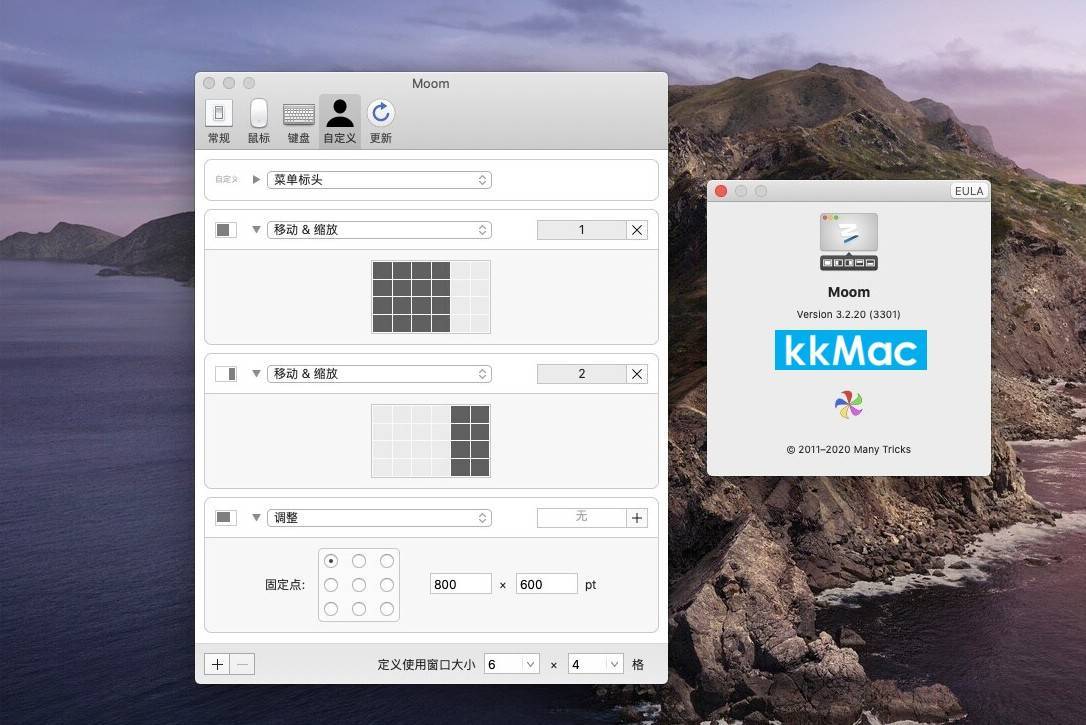Open the 更新 (Update) pane
Screen dimensions: 1086x725
point(380,118)
